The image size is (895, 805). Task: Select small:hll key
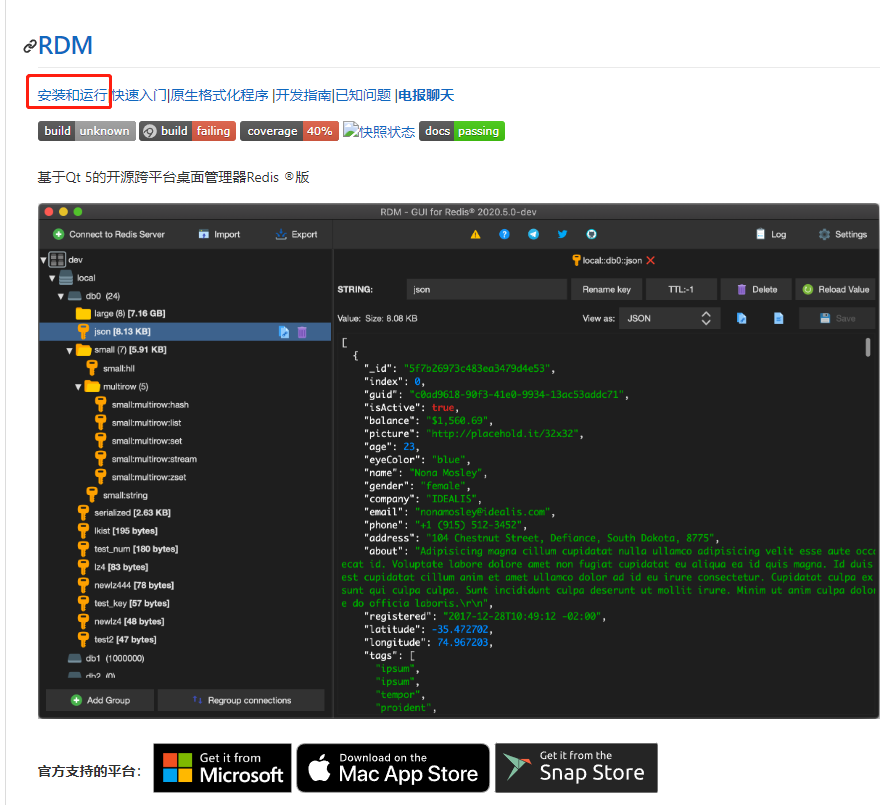tap(111, 368)
